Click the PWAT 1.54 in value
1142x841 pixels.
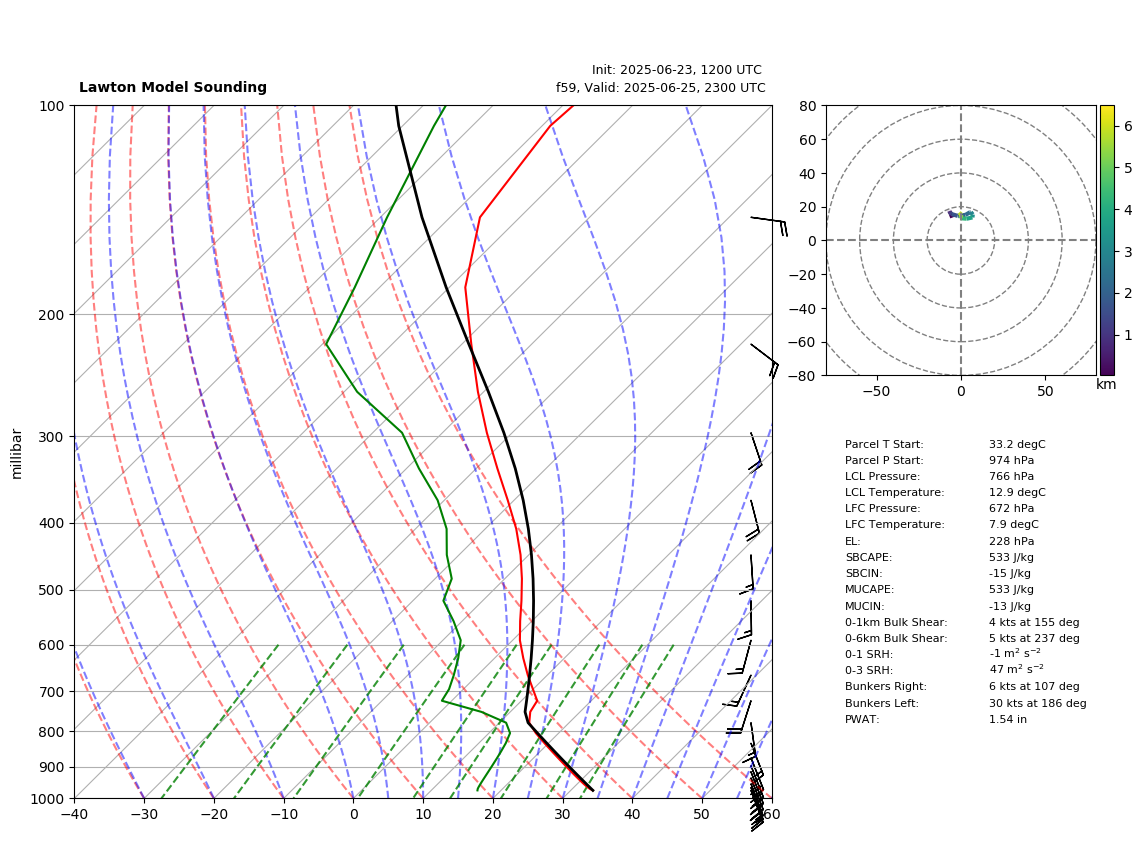1007,719
